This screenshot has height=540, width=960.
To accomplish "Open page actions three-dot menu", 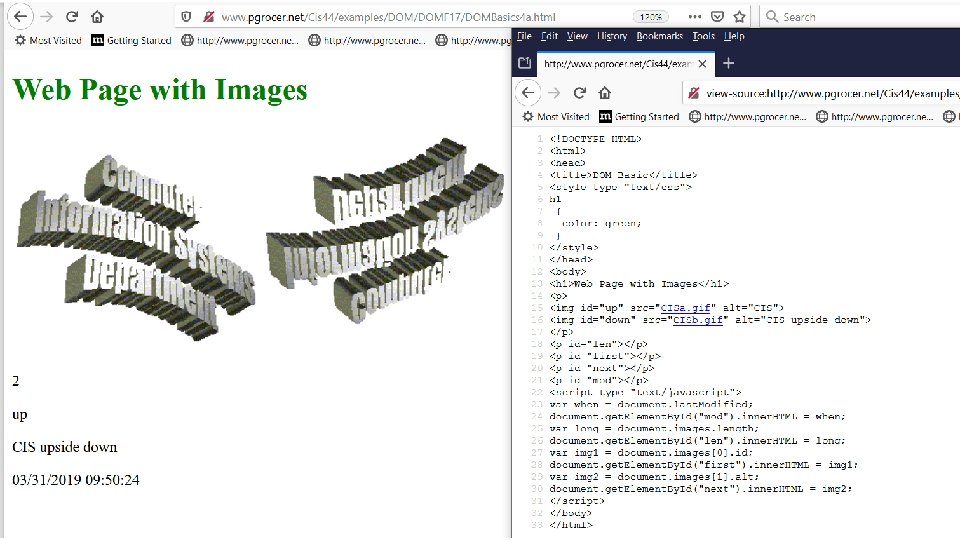I will pos(695,17).
